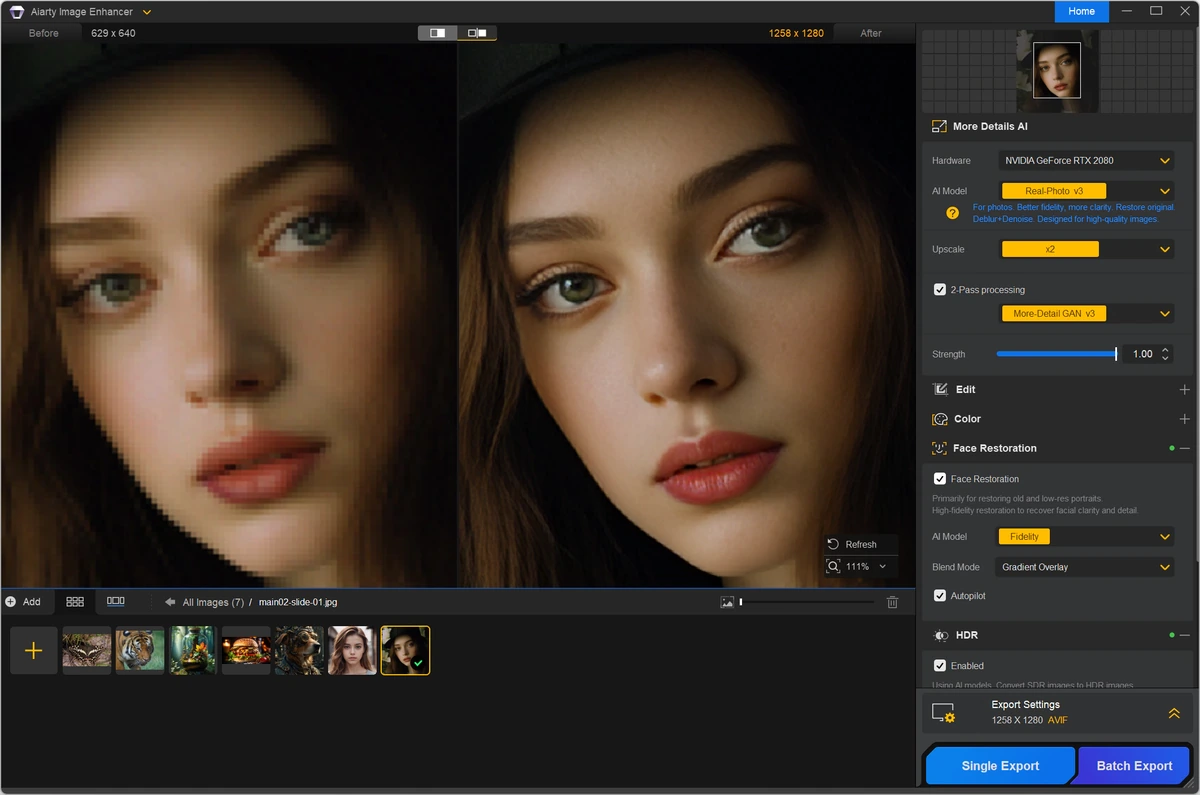Click the Add images button
The image size is (1200, 795).
(23, 602)
